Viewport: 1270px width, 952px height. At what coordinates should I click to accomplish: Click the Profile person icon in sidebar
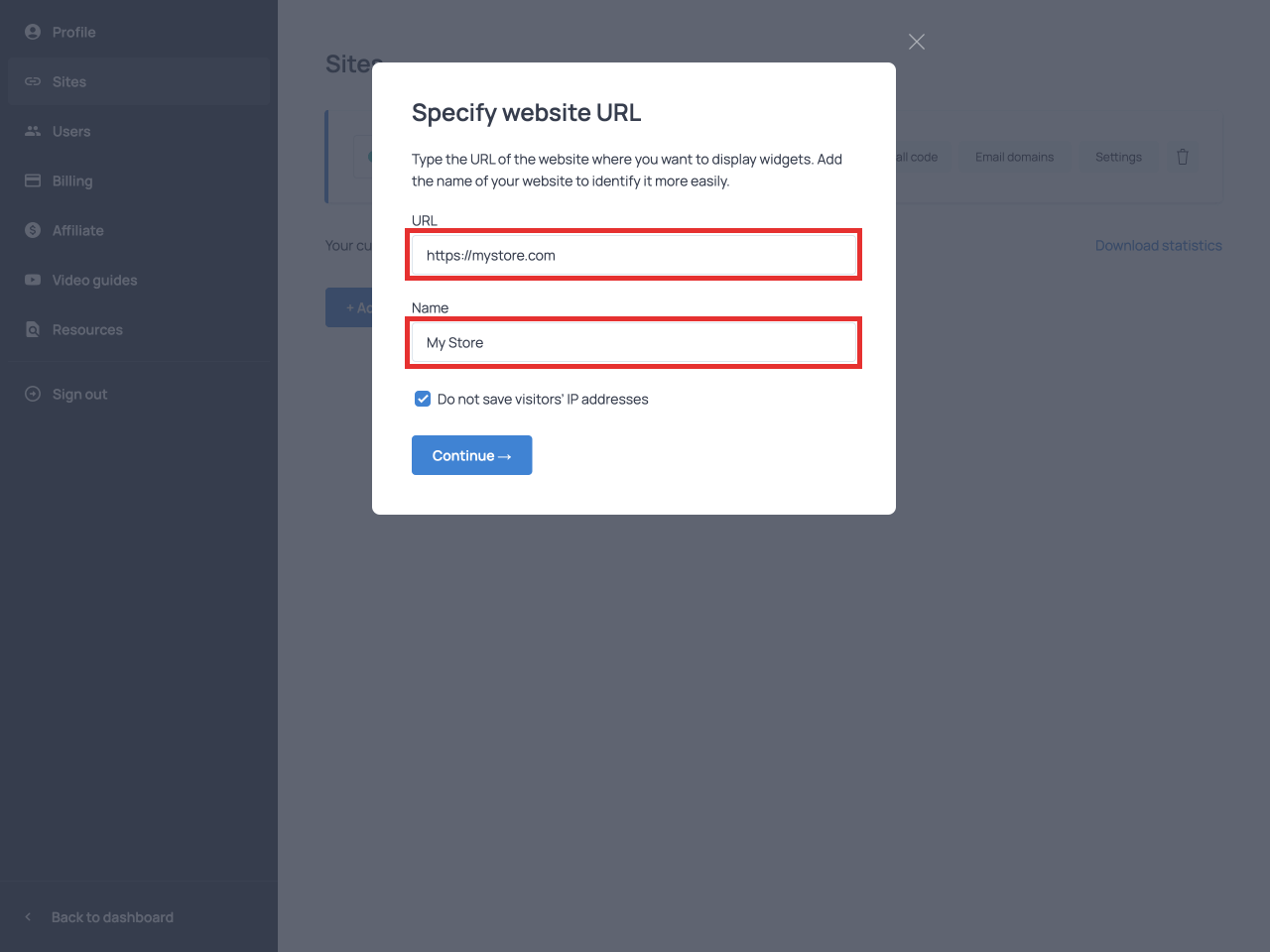click(33, 32)
